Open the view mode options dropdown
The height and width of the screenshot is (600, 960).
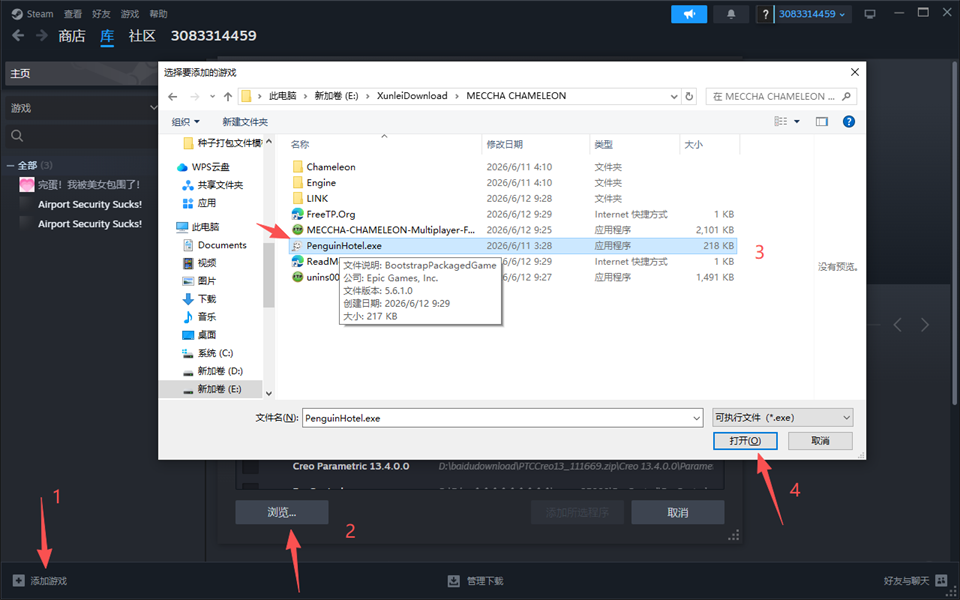coord(797,122)
